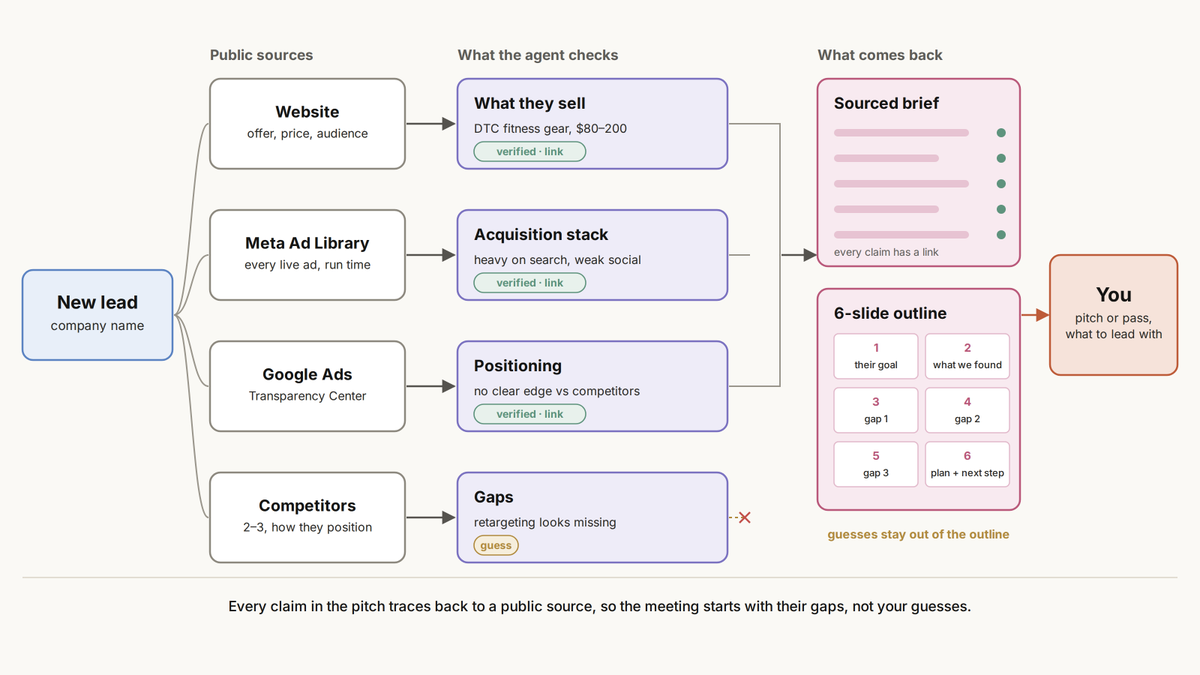Click the verified link badge under Positioning

click(x=530, y=414)
